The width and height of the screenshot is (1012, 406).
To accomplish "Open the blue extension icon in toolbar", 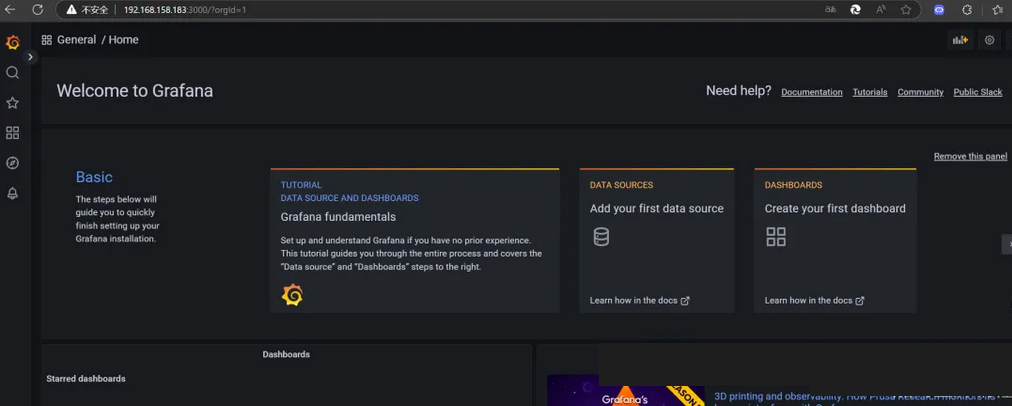I will tap(939, 10).
